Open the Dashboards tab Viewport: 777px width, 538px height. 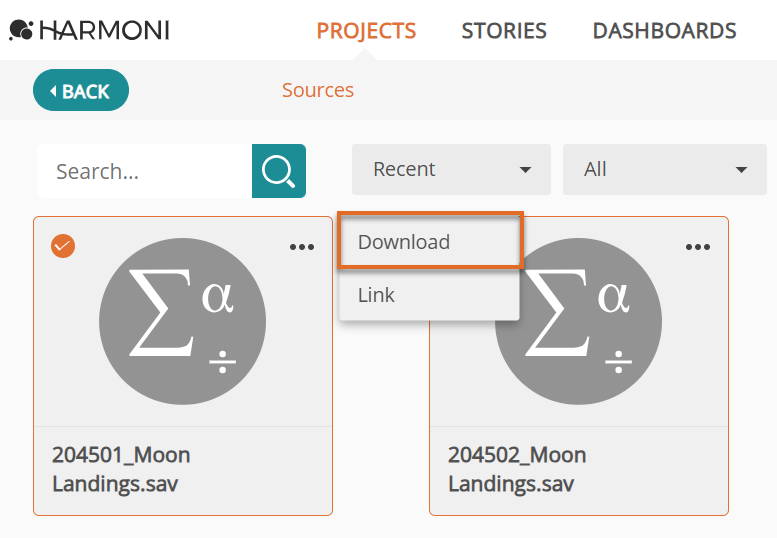[x=665, y=31]
